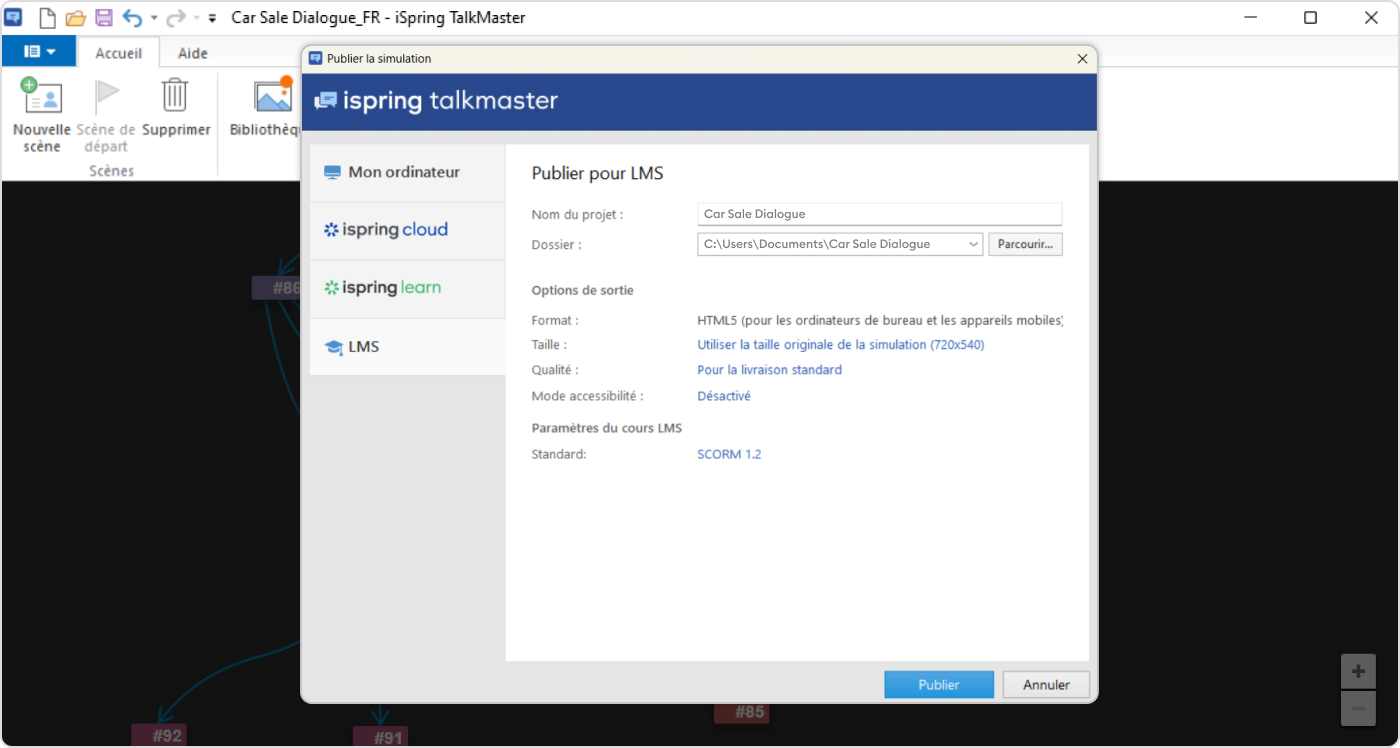Open the blue File menu button
This screenshot has width=1400, height=748.
click(39, 51)
